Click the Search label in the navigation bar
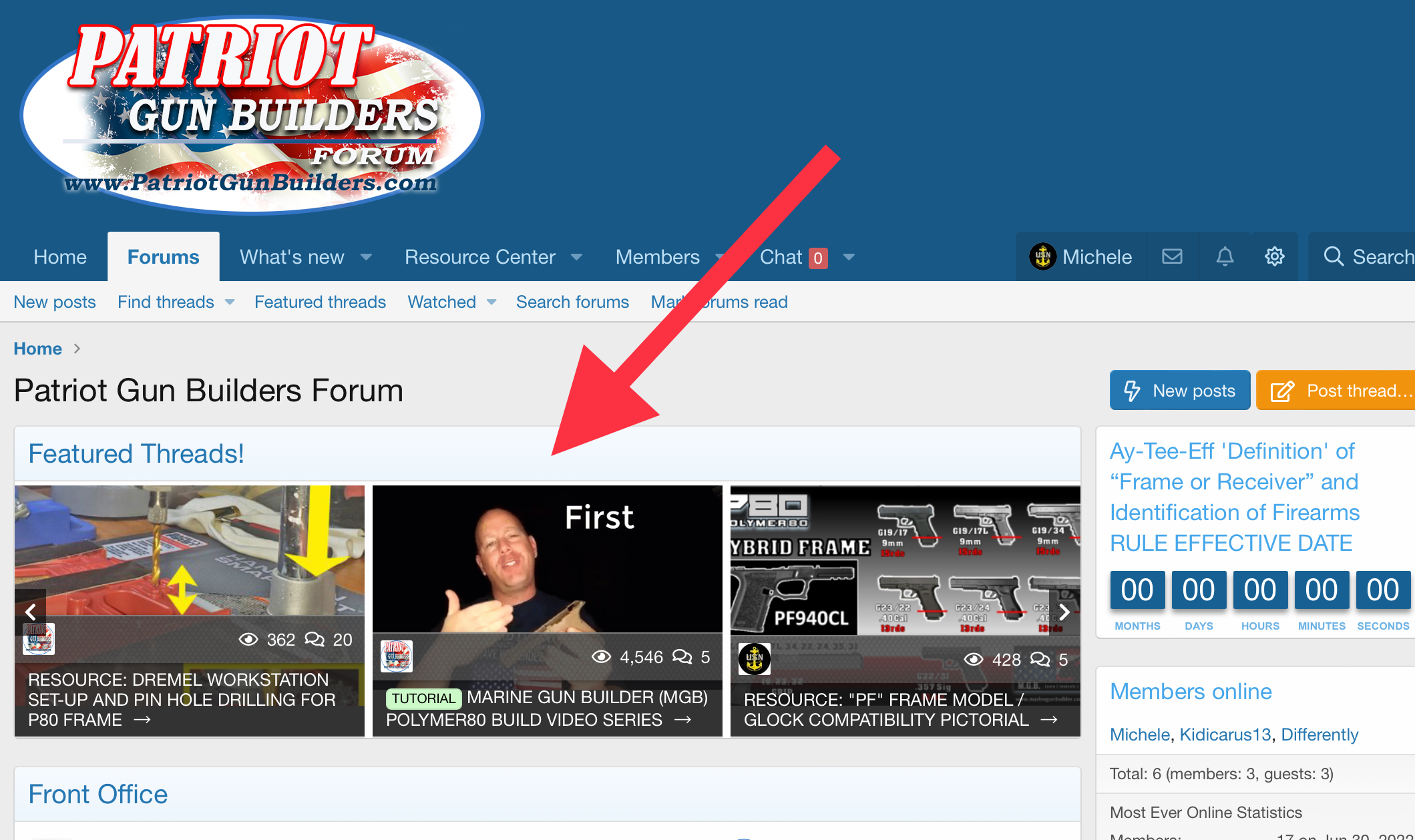This screenshot has height=840, width=1415. 1384,257
